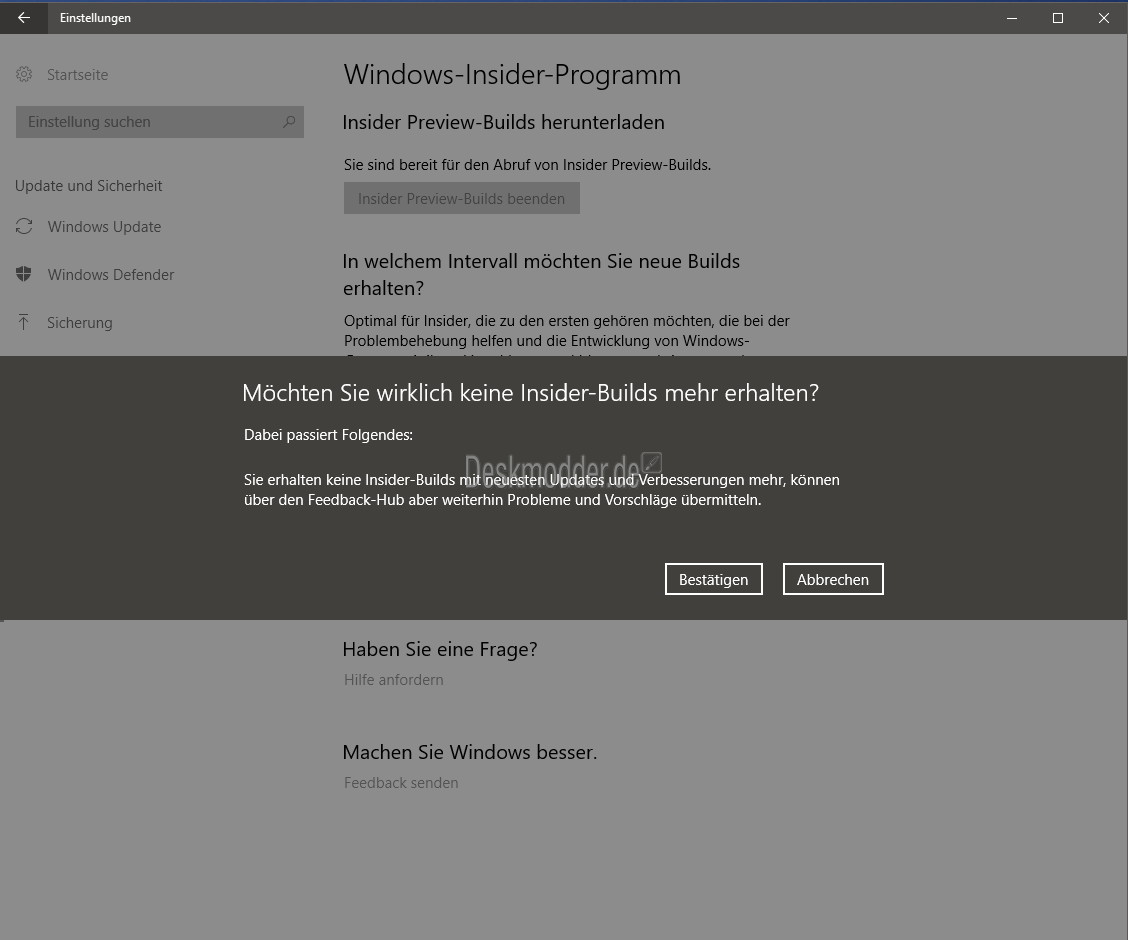Open the Sicherung section

click(80, 323)
